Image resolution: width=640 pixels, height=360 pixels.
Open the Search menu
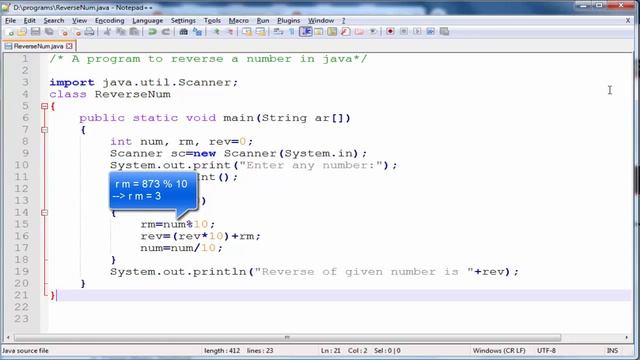(x=54, y=20)
